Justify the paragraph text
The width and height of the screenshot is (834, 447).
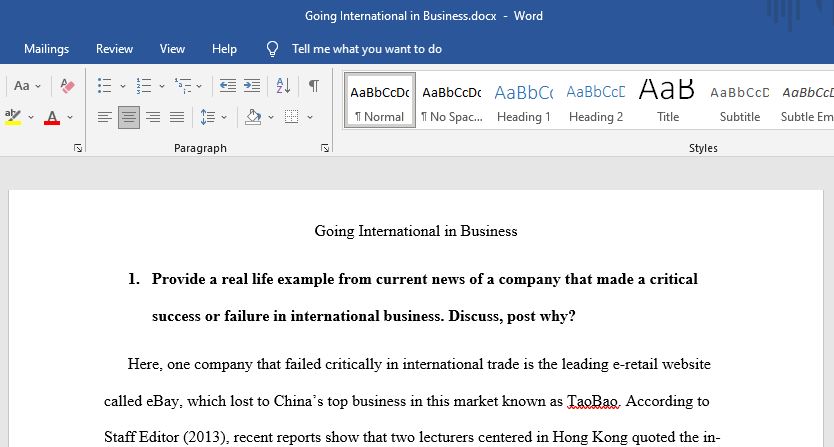pos(177,117)
